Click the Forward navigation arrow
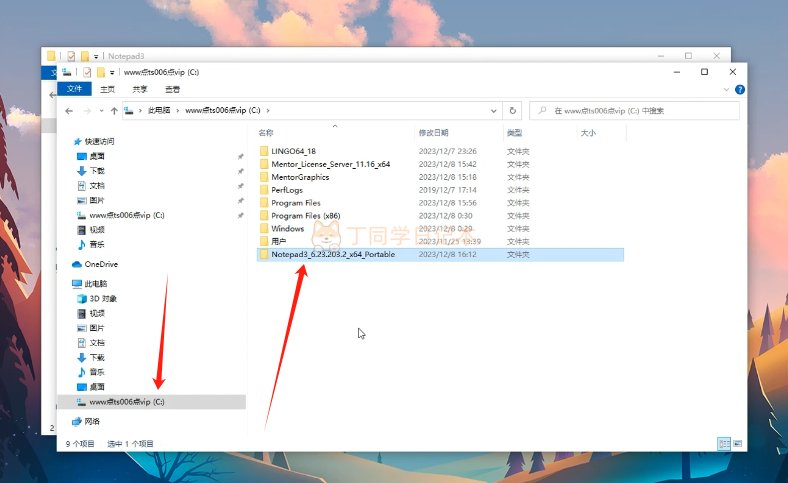The width and height of the screenshot is (788, 483). pyautogui.click(x=86, y=111)
